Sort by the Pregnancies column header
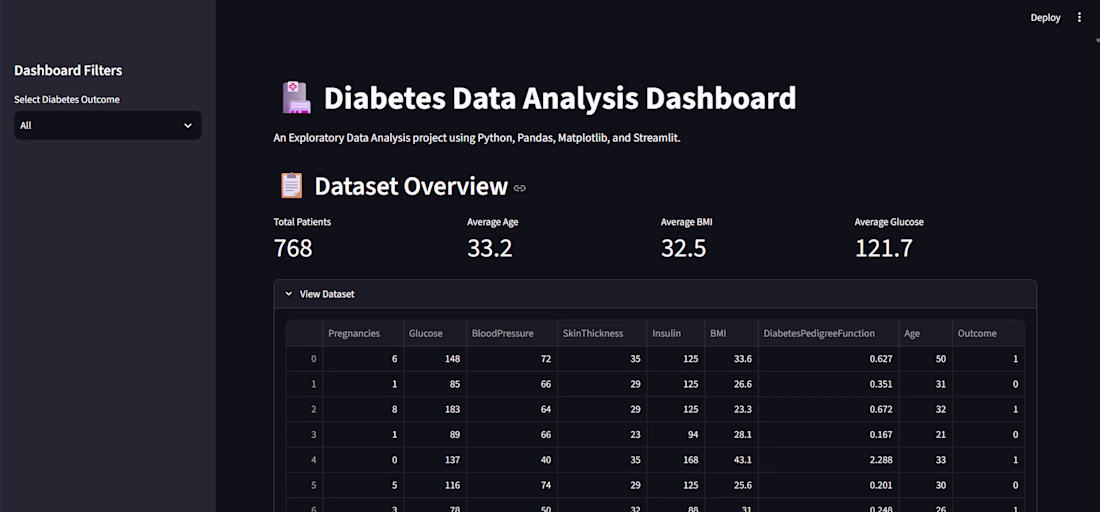Screen dimensions: 1100x512 363,333
